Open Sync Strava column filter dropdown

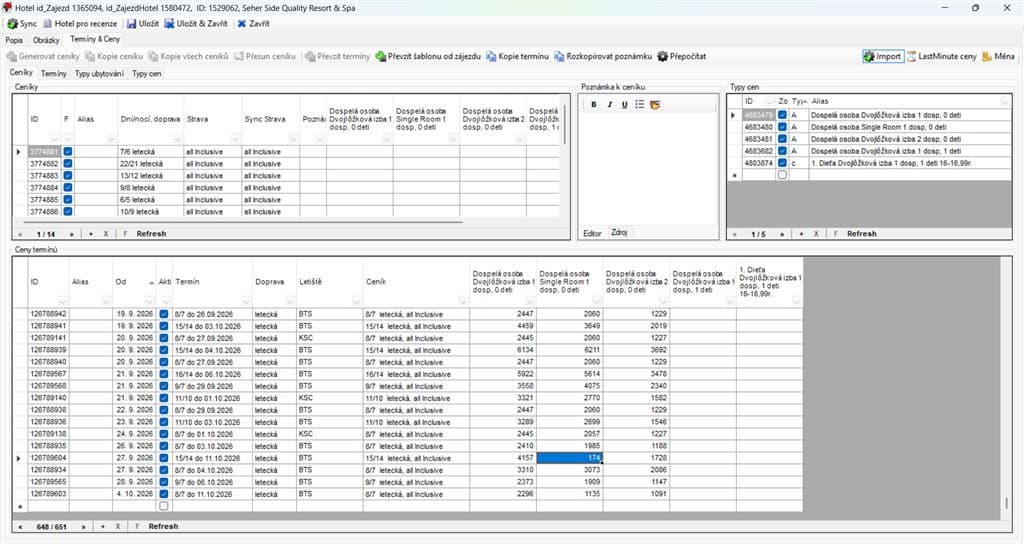click(293, 138)
